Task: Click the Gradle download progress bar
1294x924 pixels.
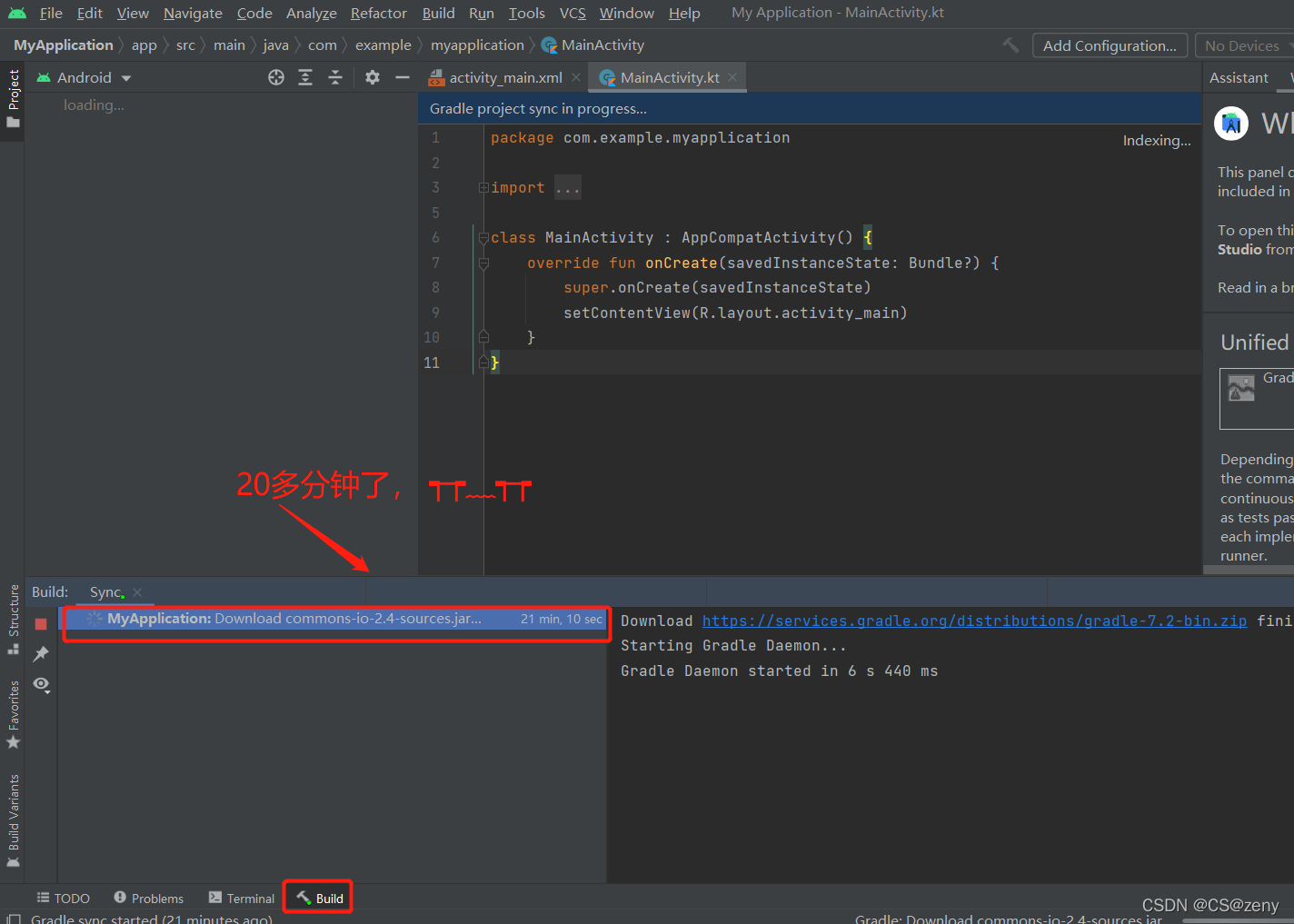Action: click(1238, 919)
